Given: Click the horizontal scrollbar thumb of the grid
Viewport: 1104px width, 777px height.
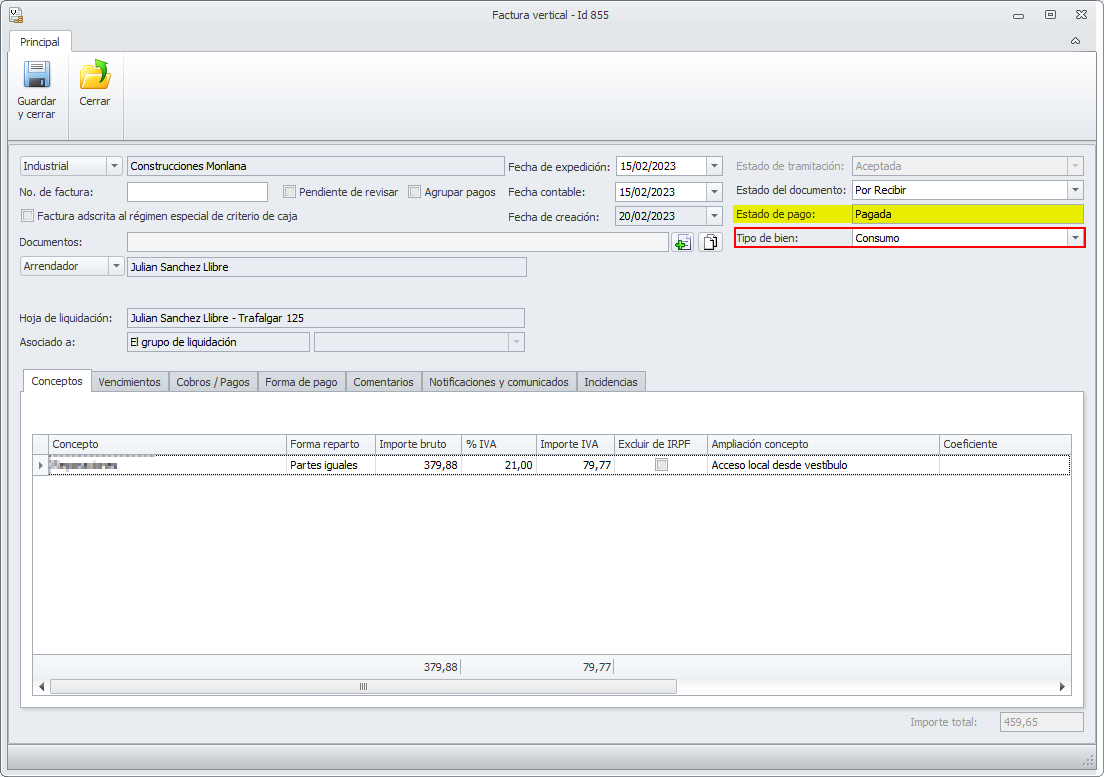Looking at the screenshot, I should tap(363, 686).
